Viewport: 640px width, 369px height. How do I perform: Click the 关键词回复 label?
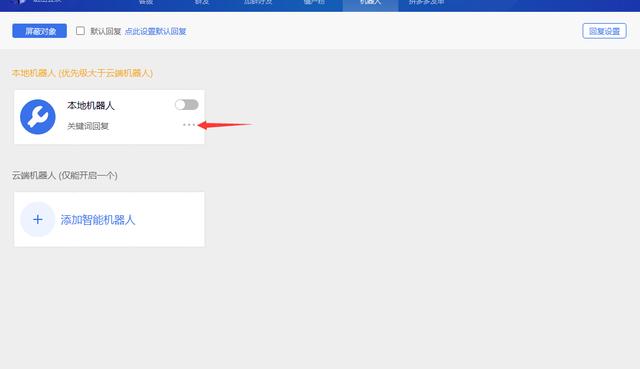[x=88, y=126]
